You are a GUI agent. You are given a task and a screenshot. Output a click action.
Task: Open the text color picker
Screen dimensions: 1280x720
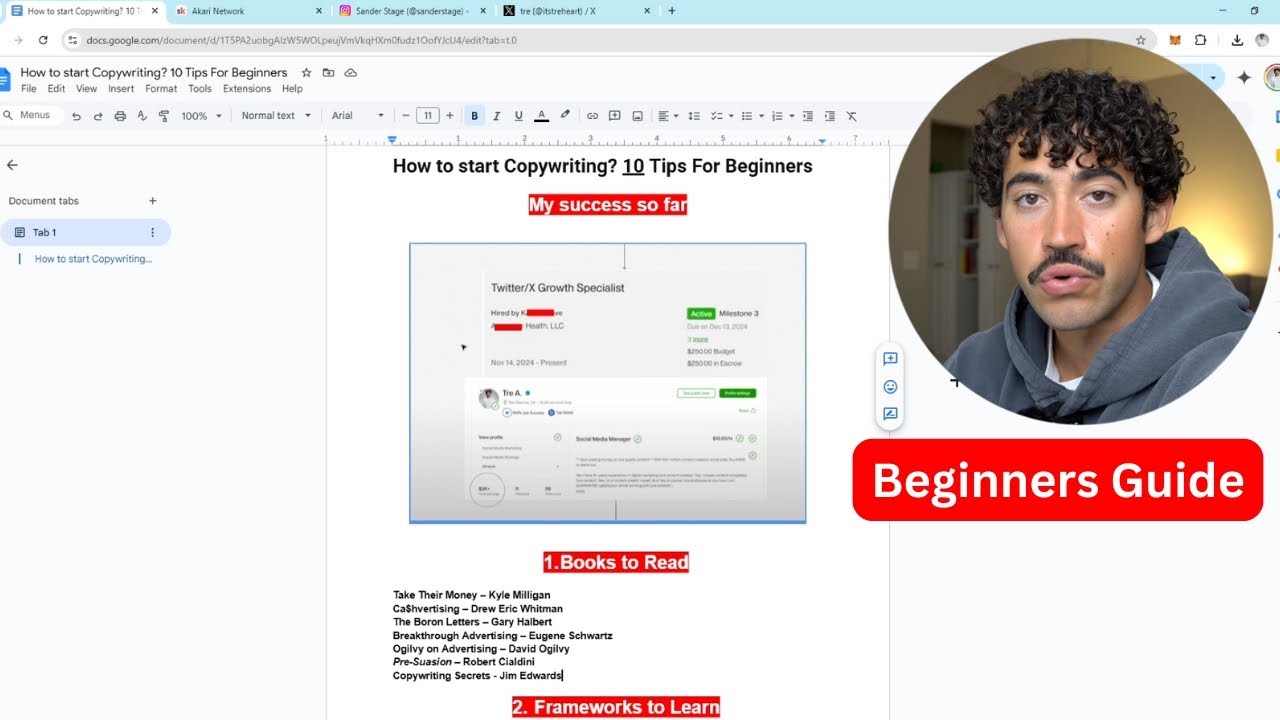[x=541, y=116]
